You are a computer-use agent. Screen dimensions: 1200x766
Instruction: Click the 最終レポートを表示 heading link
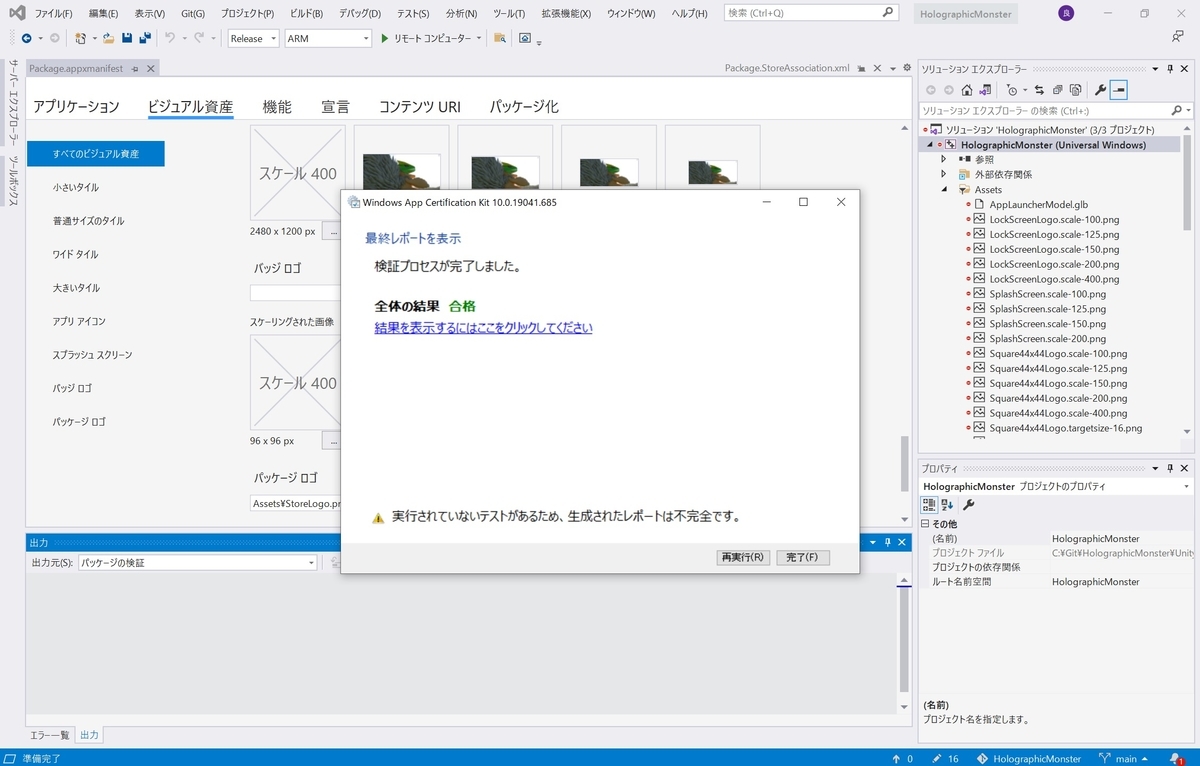pos(413,239)
